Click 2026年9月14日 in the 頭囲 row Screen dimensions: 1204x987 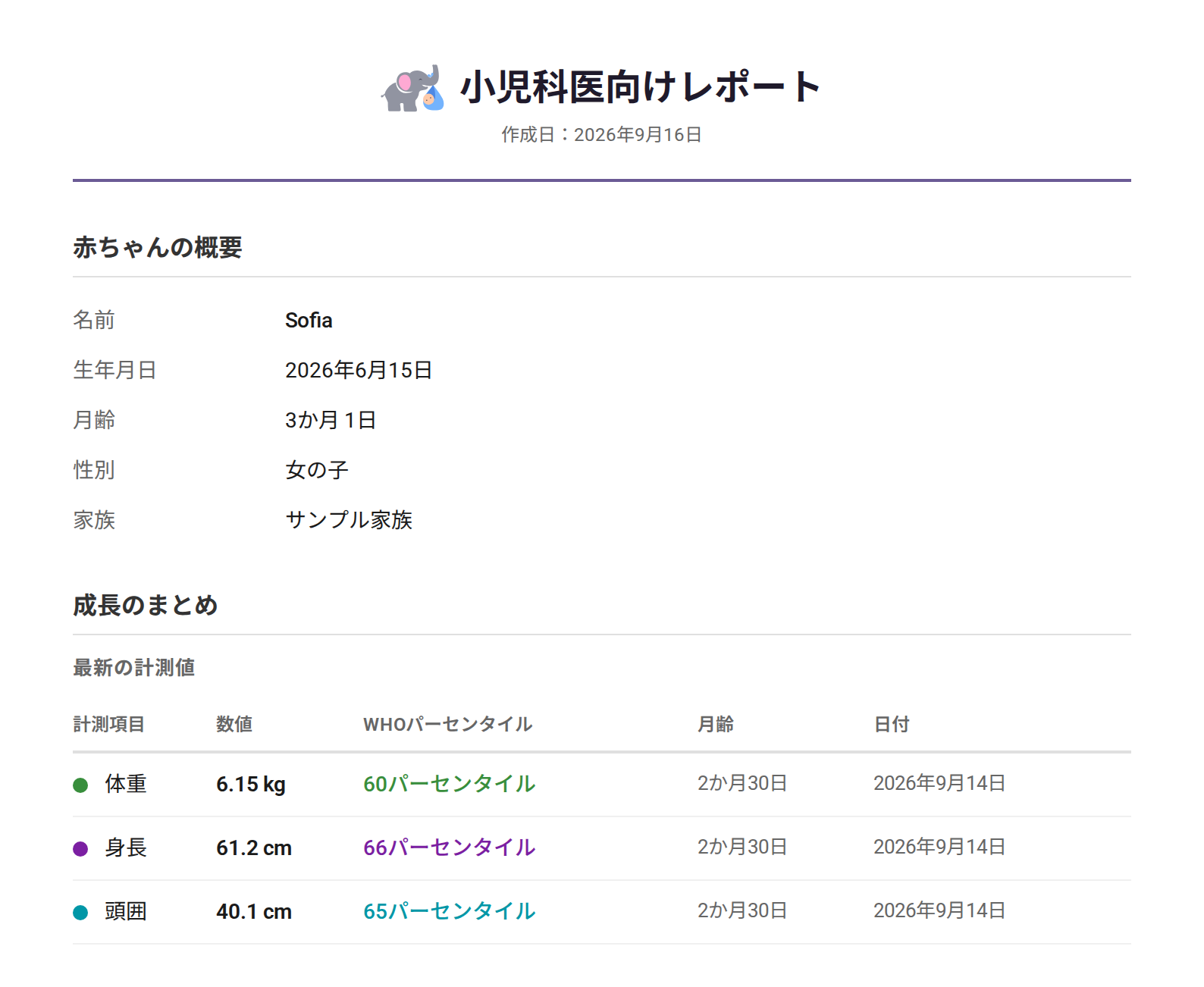tap(939, 910)
